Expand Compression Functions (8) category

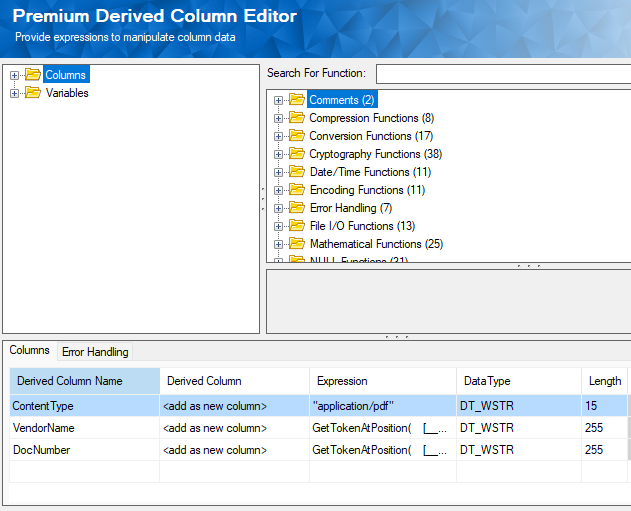tap(278, 118)
